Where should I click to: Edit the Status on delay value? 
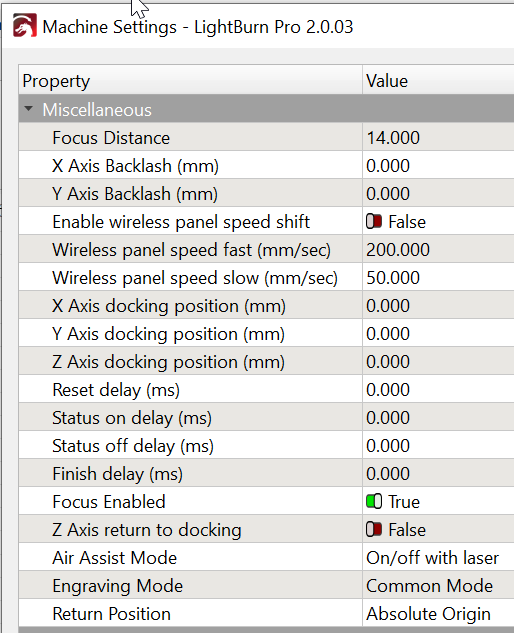(438, 417)
